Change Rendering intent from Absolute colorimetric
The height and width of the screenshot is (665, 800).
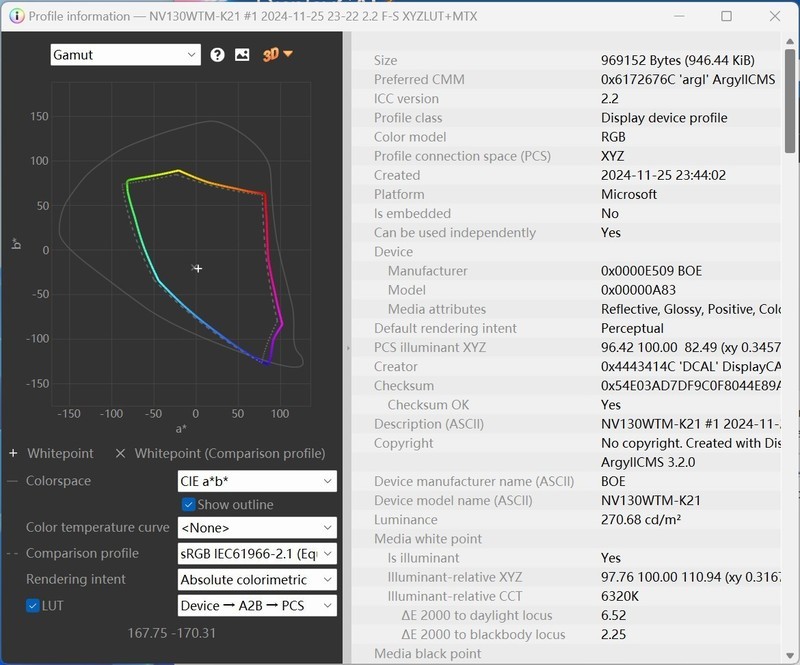pos(257,579)
